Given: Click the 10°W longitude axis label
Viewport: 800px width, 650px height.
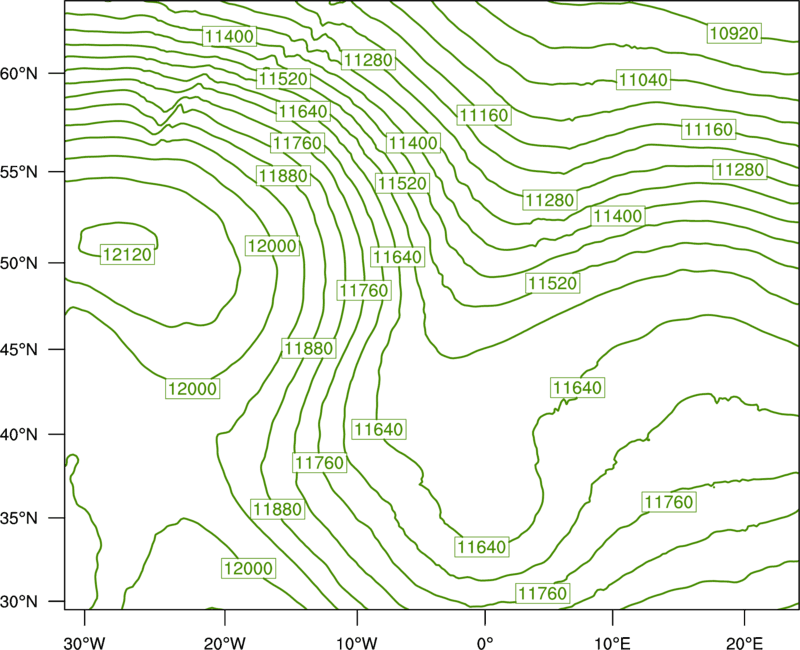Looking at the screenshot, I should 357,643.
